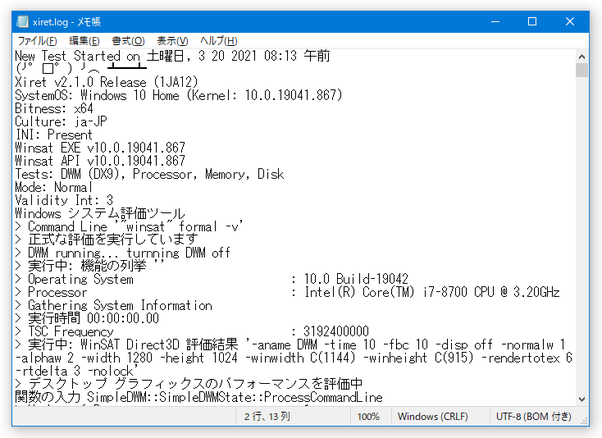Image resolution: width=602 pixels, height=438 pixels.
Task: Click the value 'Intel(R) Core(TM) i7-8700 CPU @ 3.20GHz'
Action: [432, 293]
